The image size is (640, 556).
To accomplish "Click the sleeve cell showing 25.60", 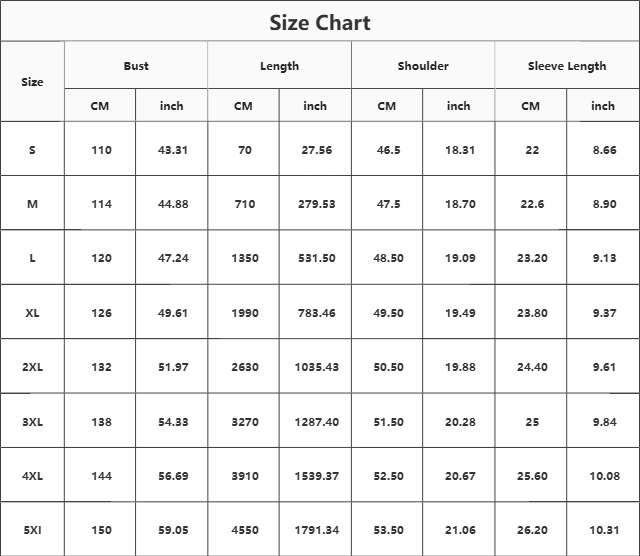I will [x=532, y=476].
